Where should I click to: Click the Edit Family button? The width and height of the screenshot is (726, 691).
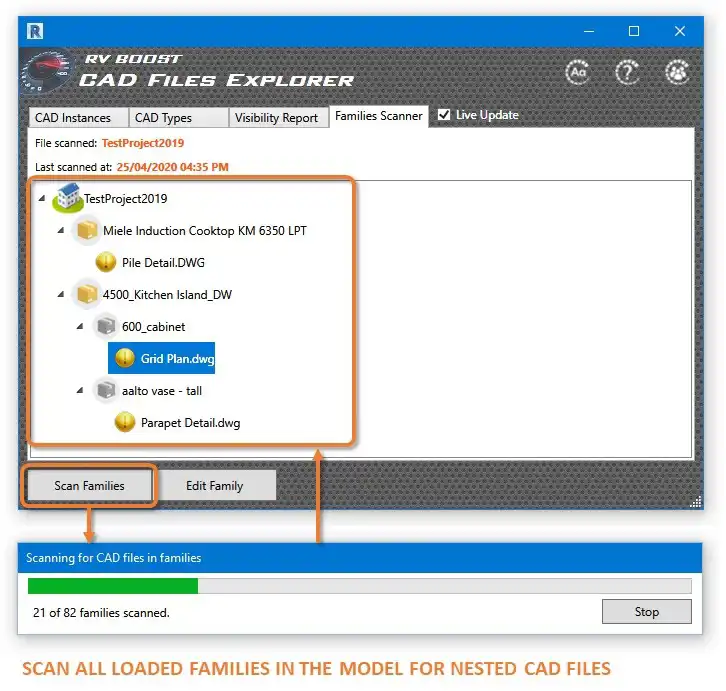coord(214,485)
